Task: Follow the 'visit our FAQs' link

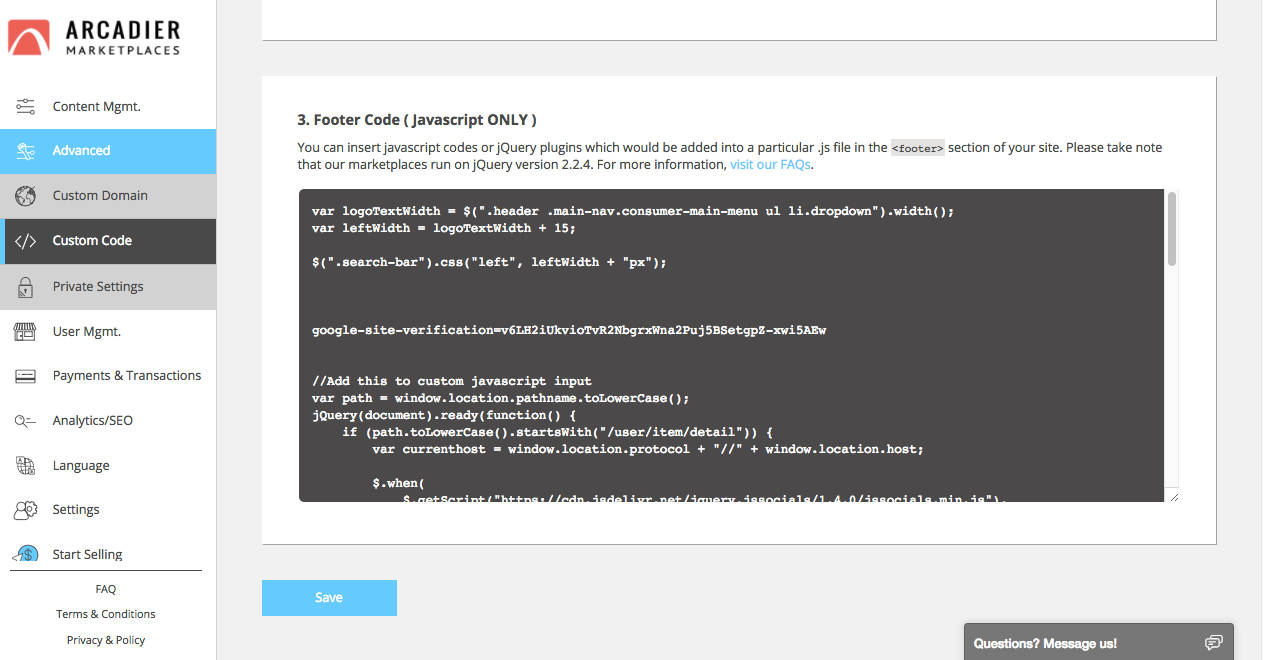Action: tap(770, 165)
